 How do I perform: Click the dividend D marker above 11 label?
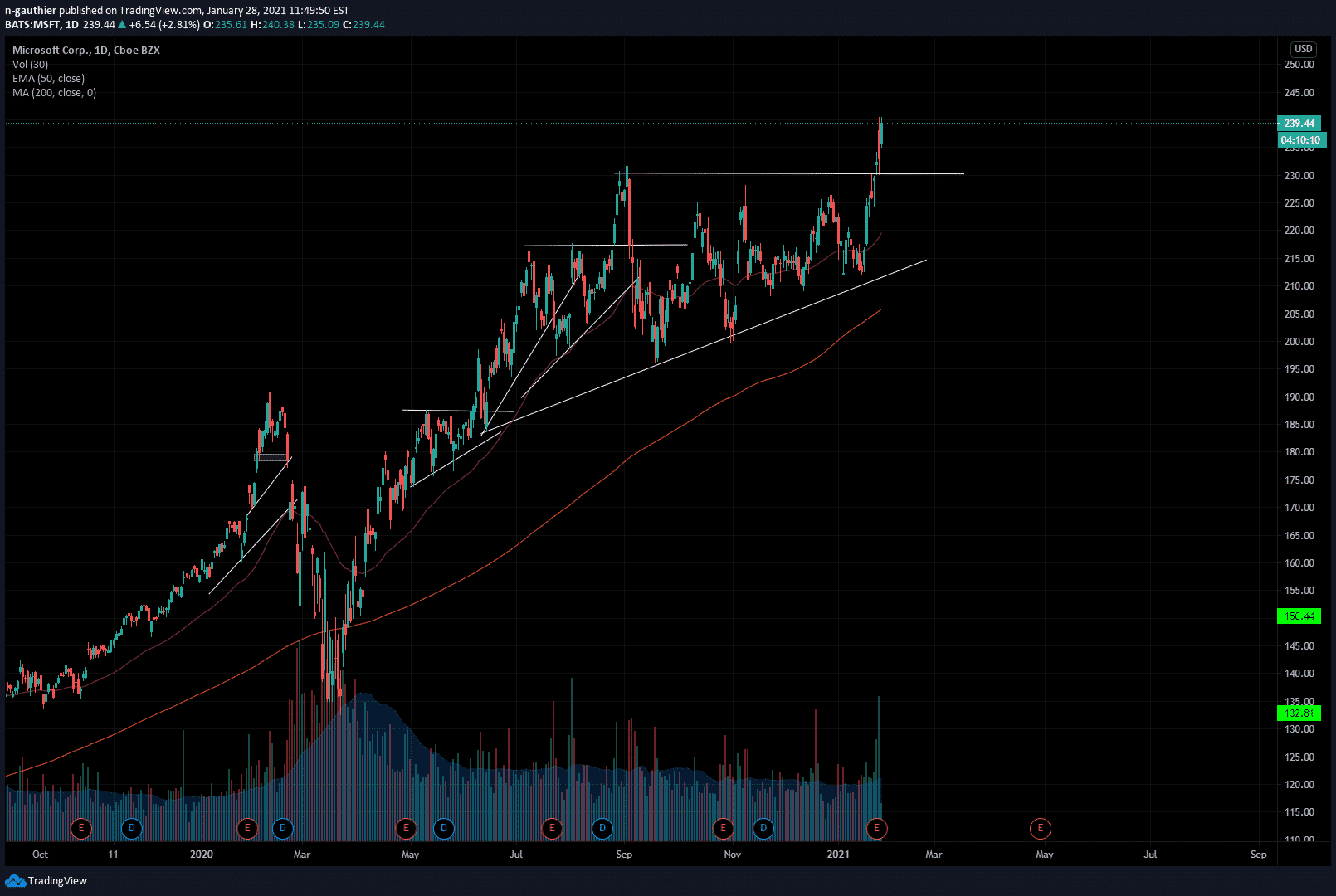131,828
